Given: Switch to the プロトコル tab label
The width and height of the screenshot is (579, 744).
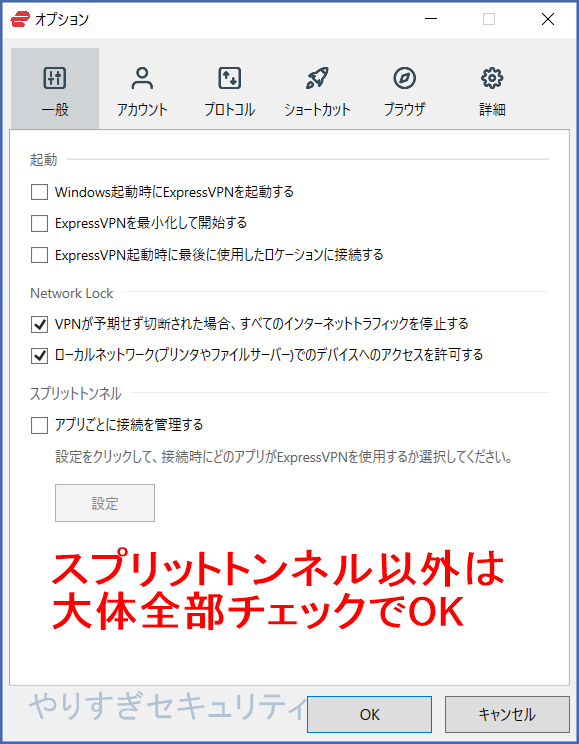Looking at the screenshot, I should tap(229, 110).
